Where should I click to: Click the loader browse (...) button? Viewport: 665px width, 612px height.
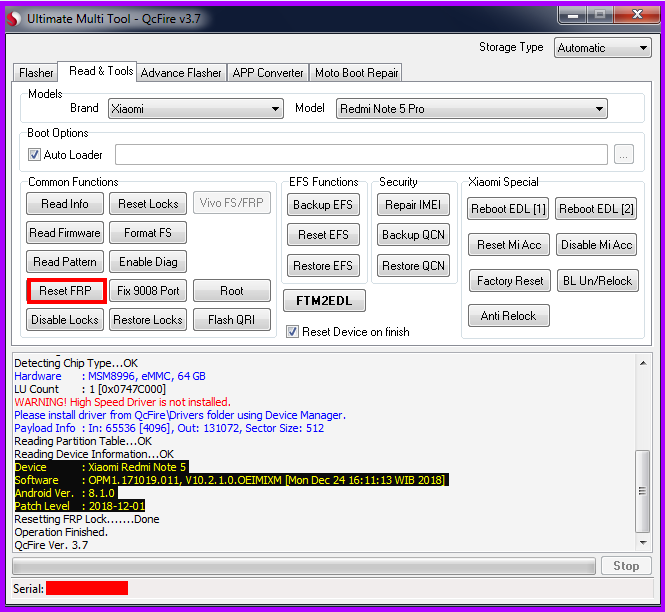click(x=624, y=155)
